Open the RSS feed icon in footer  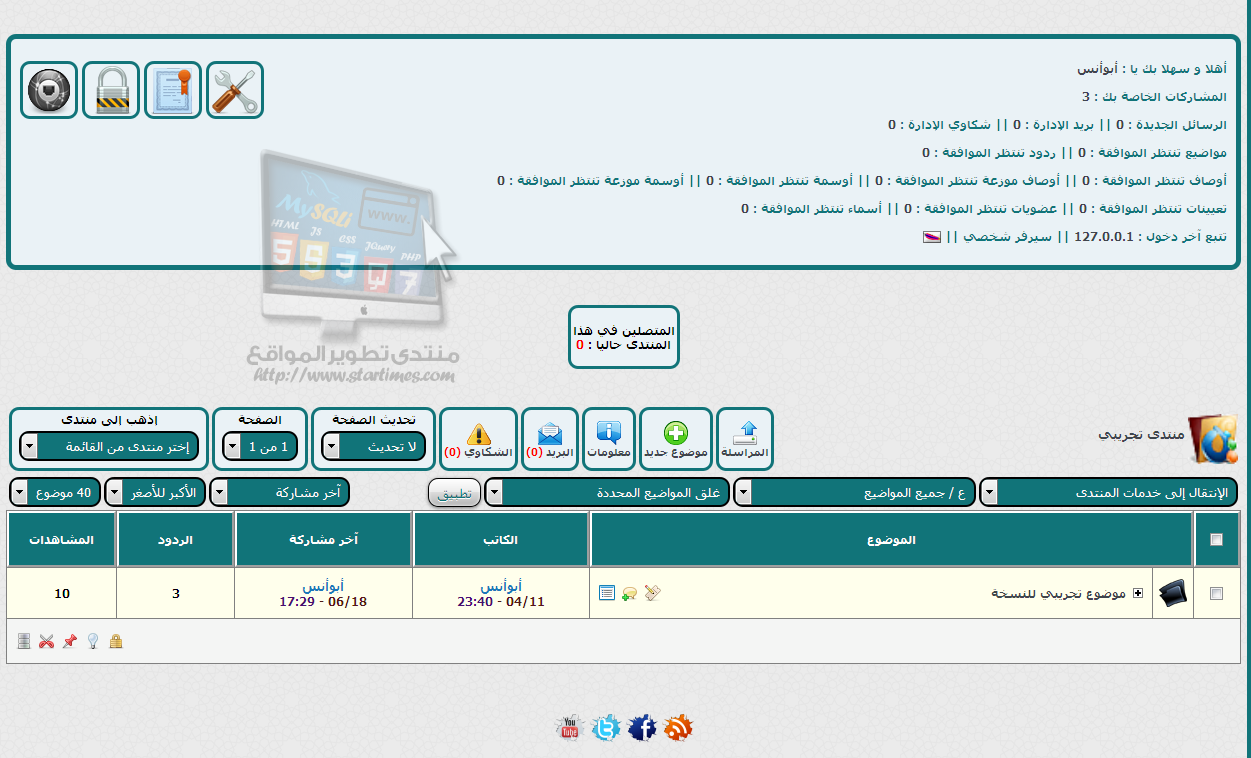(x=679, y=728)
